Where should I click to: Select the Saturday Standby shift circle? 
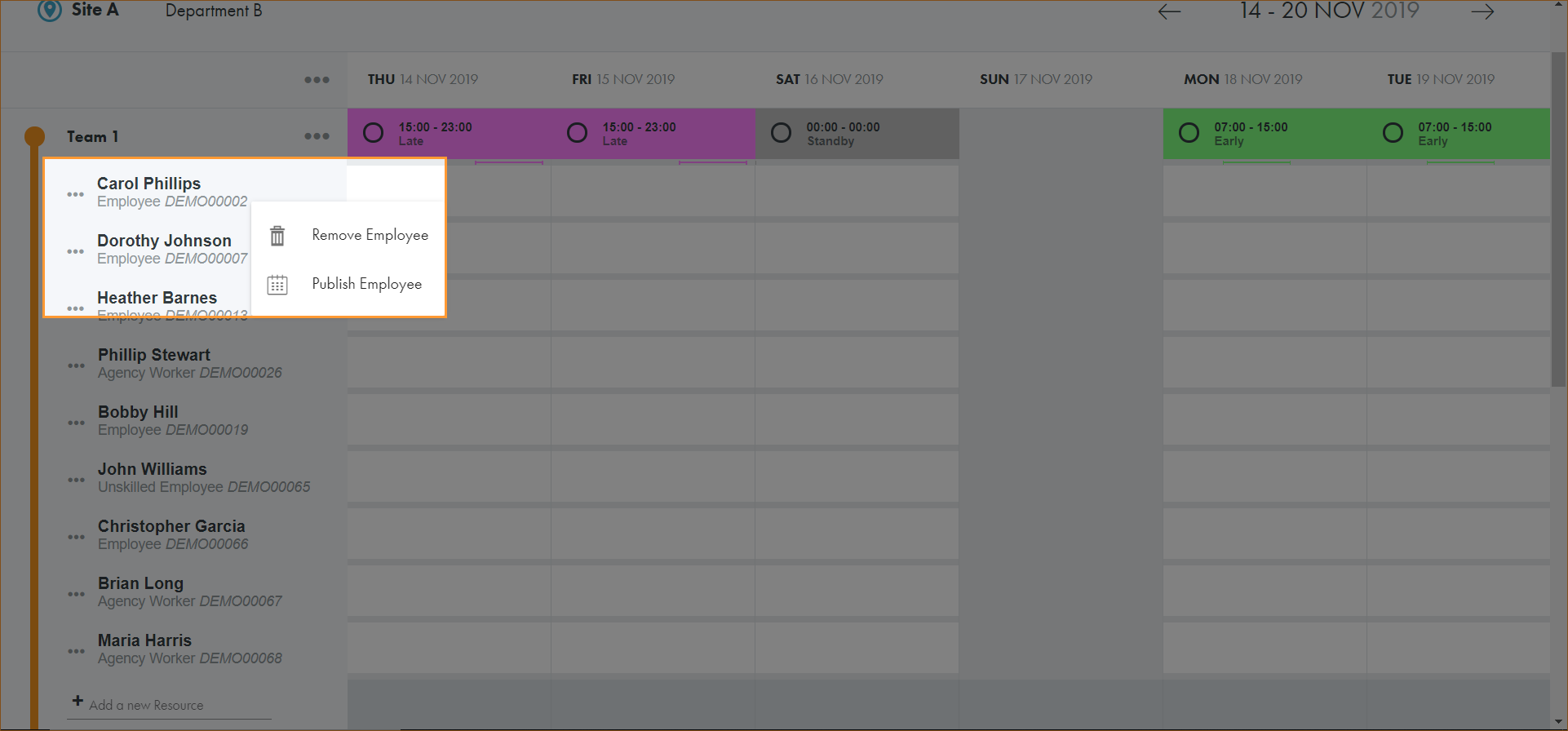[x=781, y=133]
